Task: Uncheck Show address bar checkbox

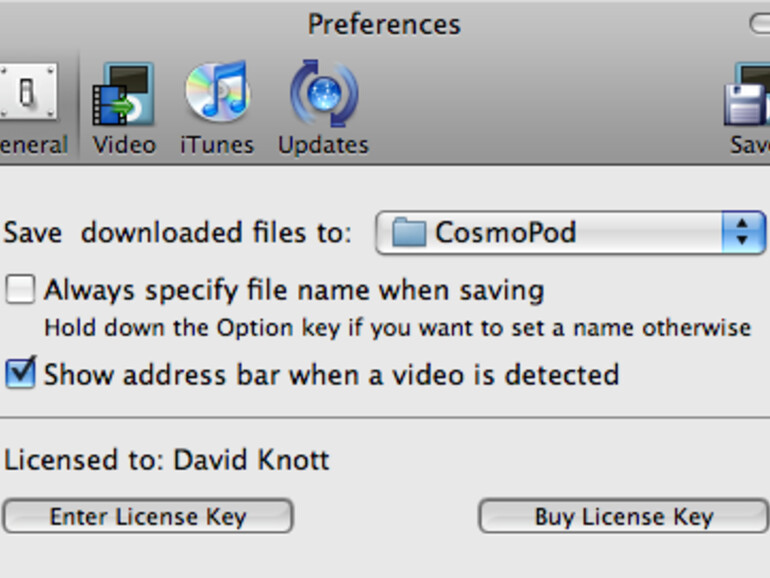Action: pos(20,374)
